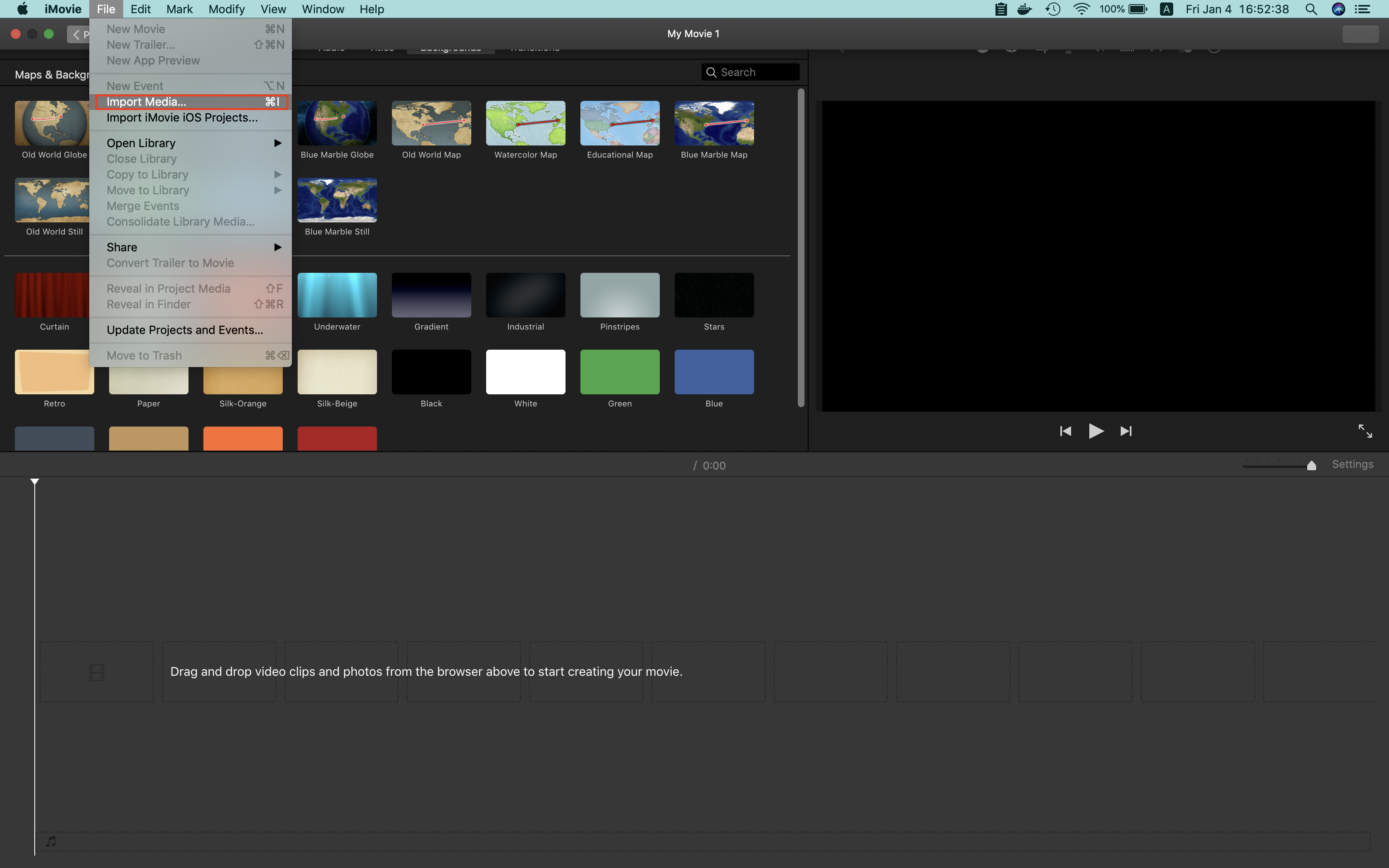Click the share button in title bar
Image resolution: width=1389 pixels, height=868 pixels.
click(1360, 34)
